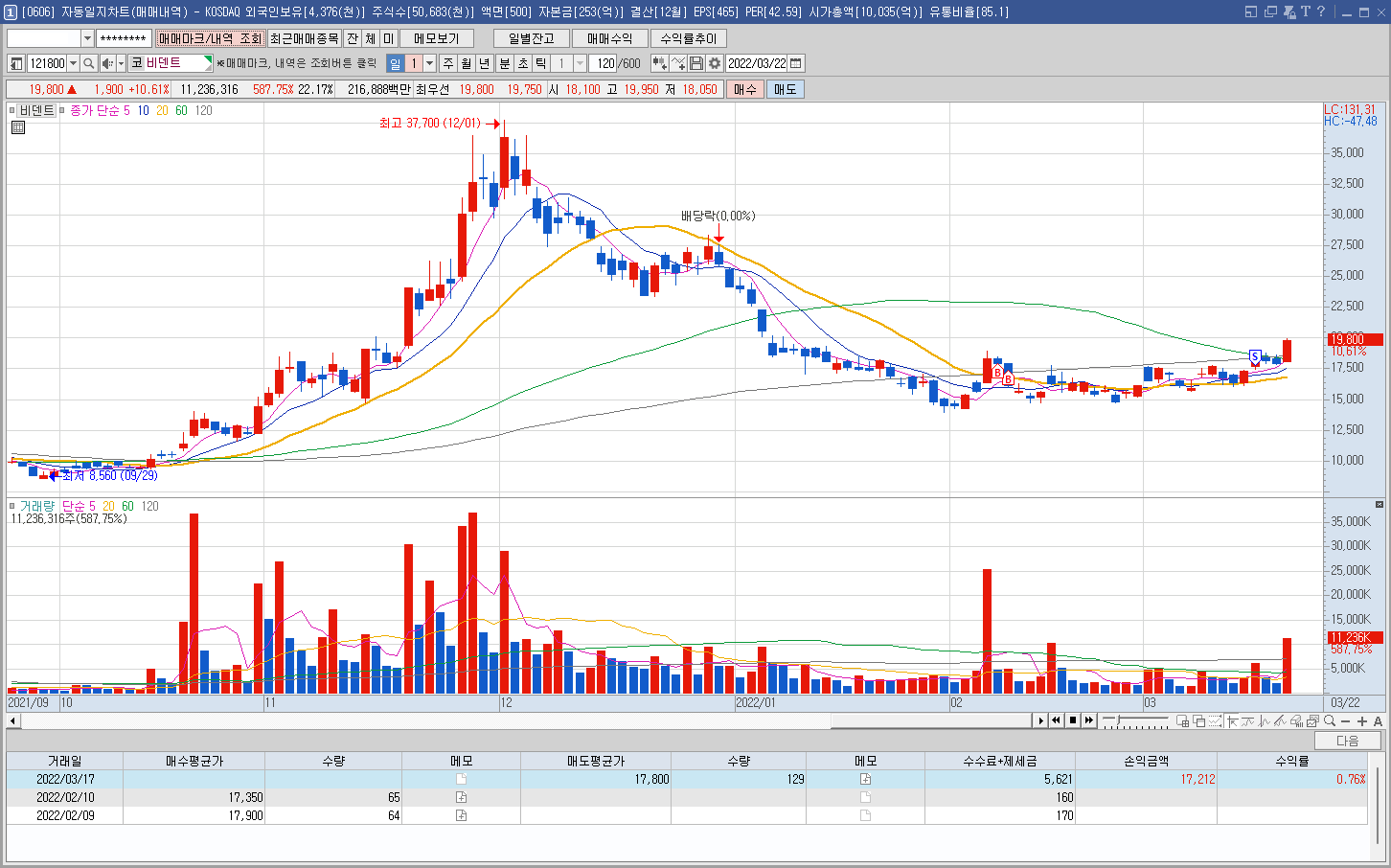
Task: Click the 다음 next button
Action: [x=1348, y=741]
